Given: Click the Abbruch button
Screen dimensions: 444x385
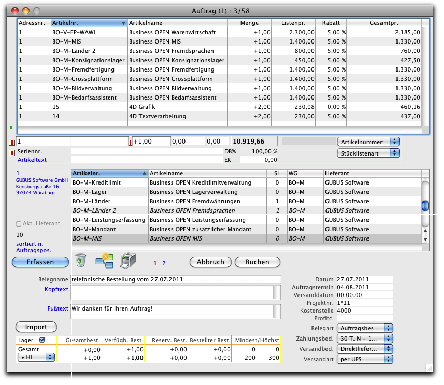Looking at the screenshot, I should 211,262.
